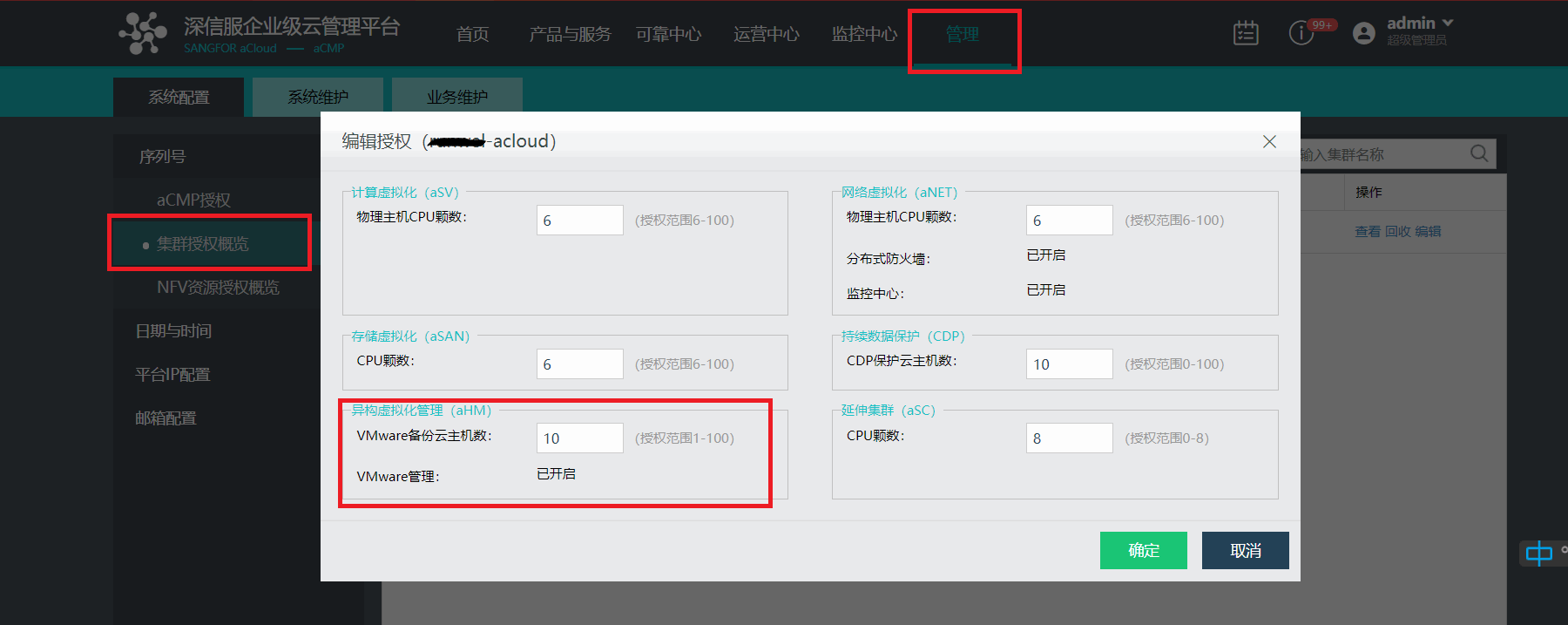Image resolution: width=1568 pixels, height=625 pixels.
Task: Select the 管理 top navigation item
Action: (963, 34)
